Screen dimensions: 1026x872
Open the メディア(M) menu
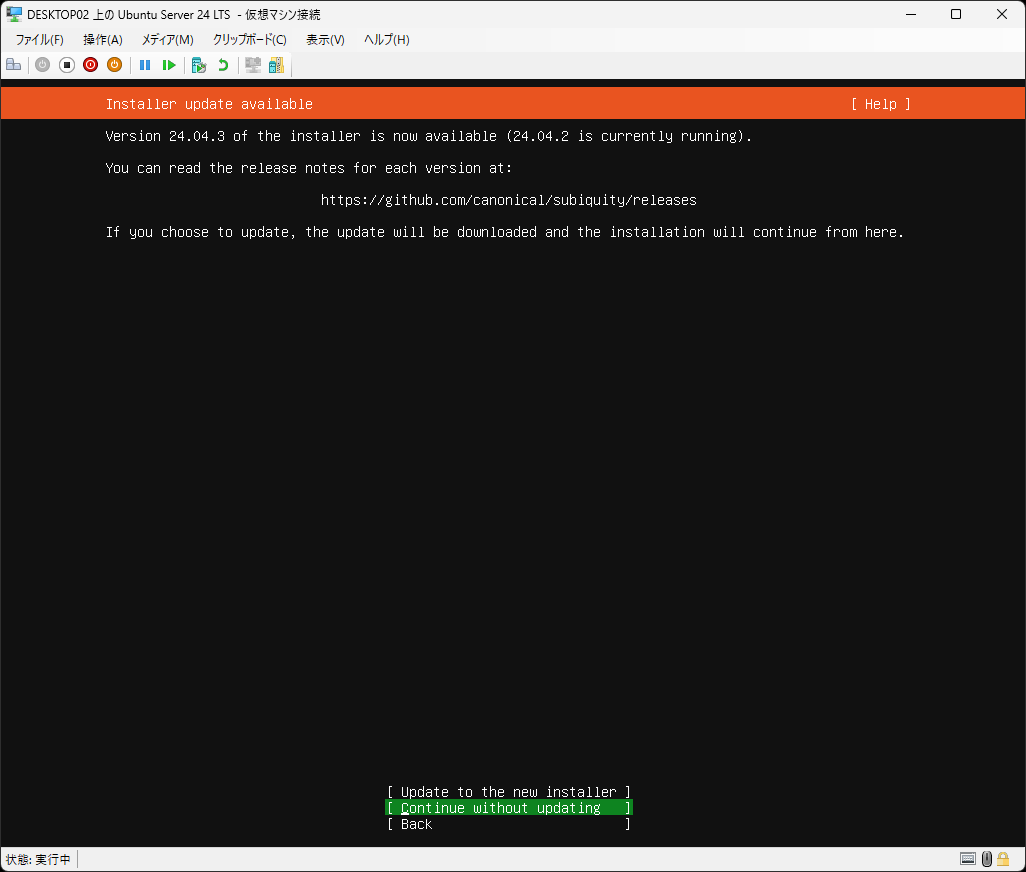168,40
